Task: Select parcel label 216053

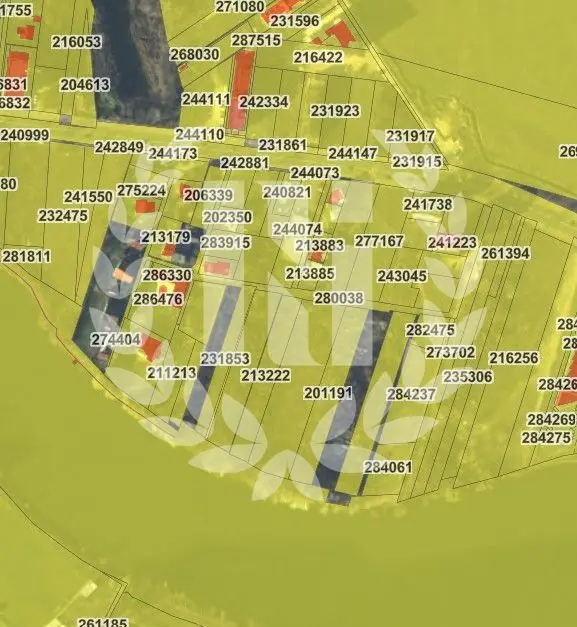Action: click(x=77, y=42)
